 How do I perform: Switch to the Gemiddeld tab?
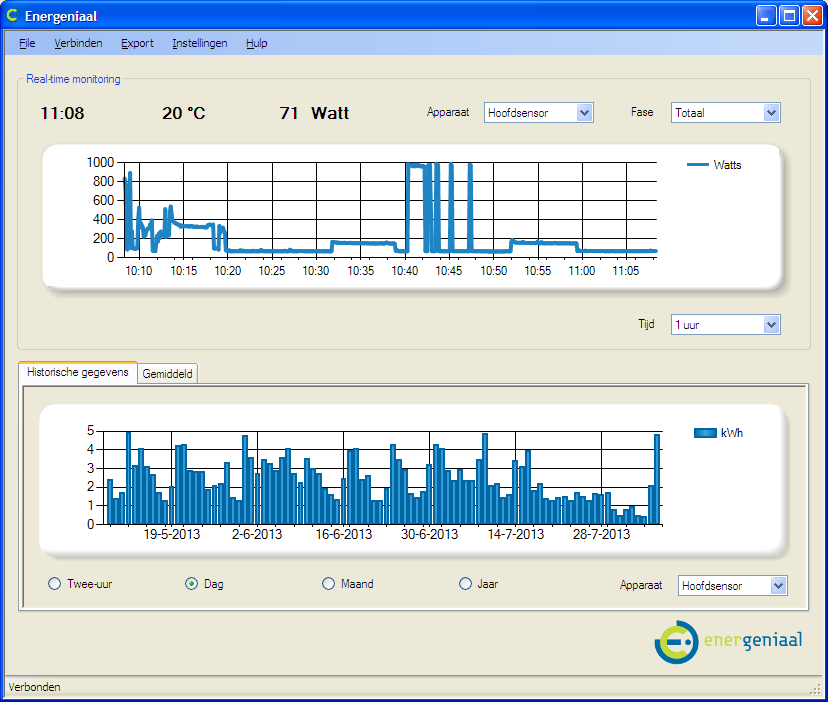[x=167, y=373]
